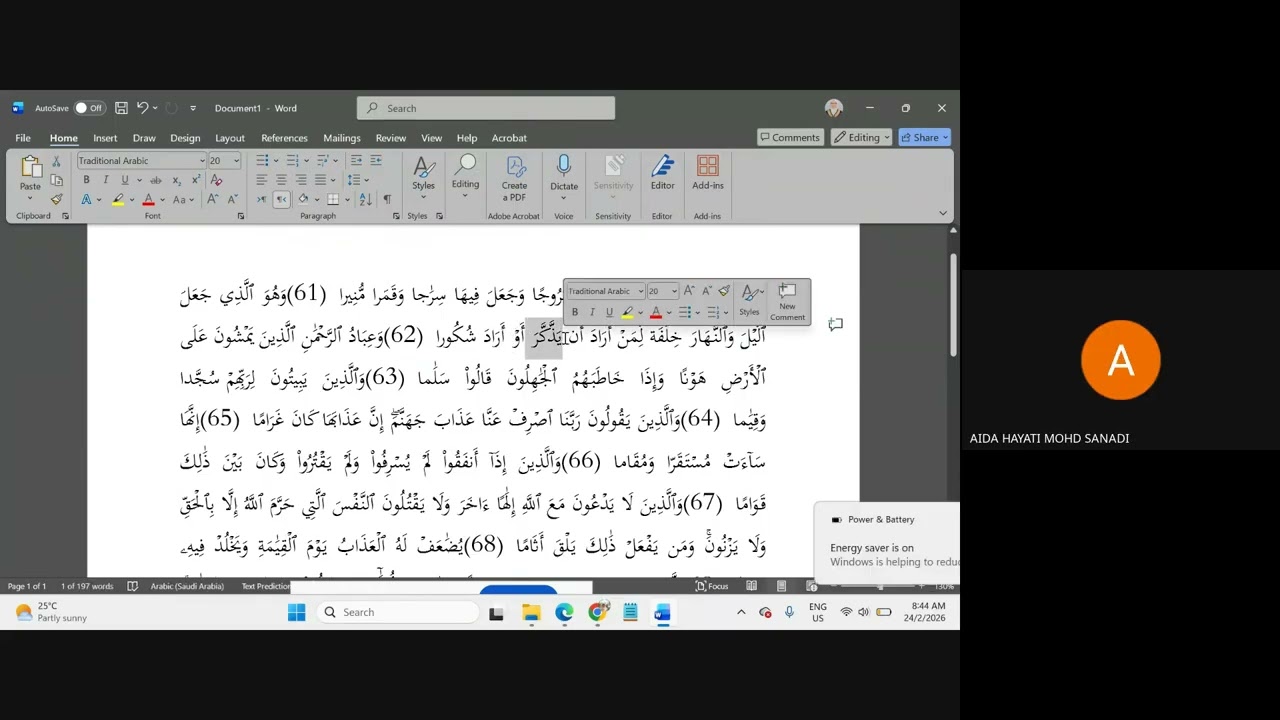The height and width of the screenshot is (720, 1280).
Task: Click the comment marker in page margin
Action: pos(836,324)
